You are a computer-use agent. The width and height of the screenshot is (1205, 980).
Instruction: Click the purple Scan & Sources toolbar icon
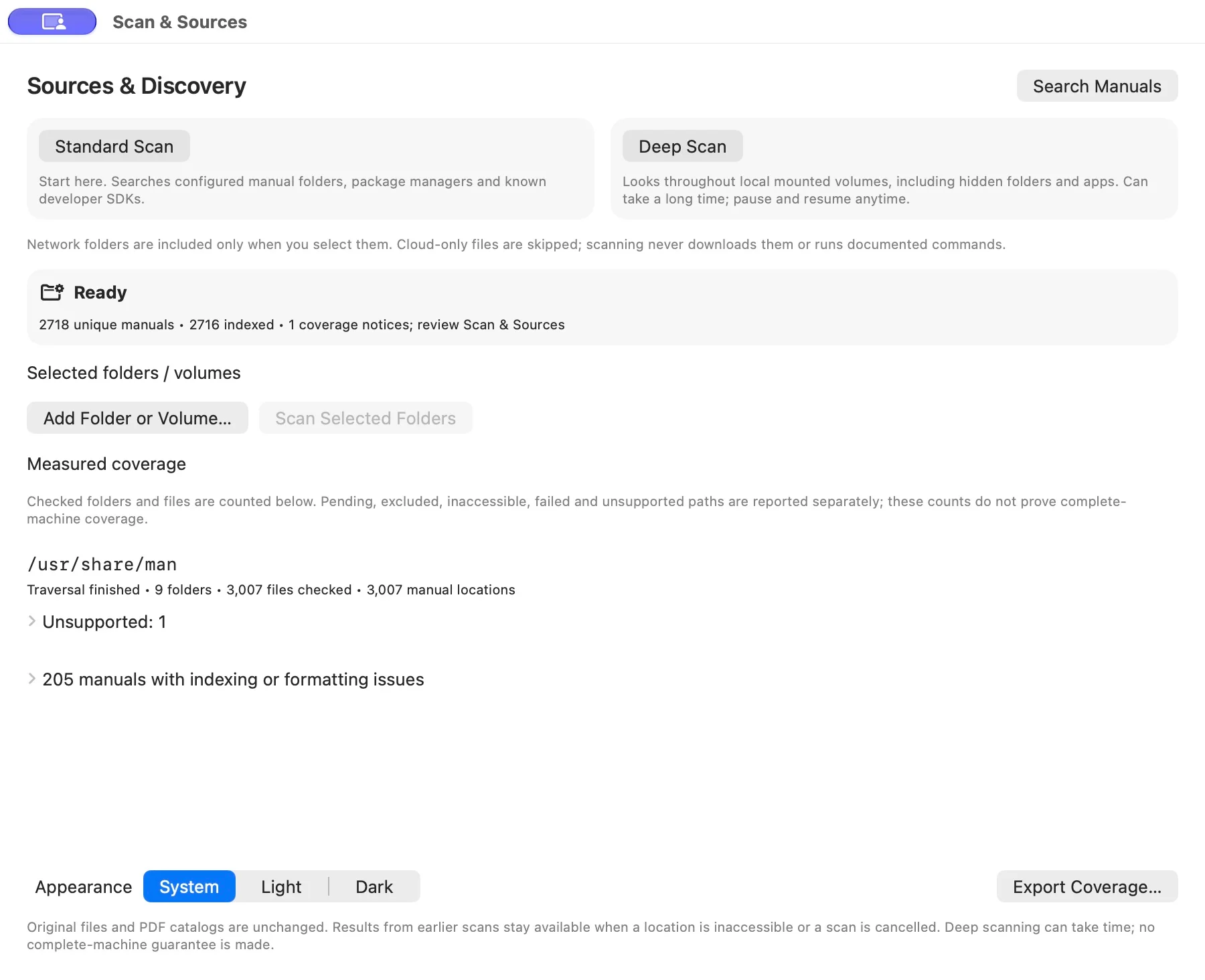point(52,21)
